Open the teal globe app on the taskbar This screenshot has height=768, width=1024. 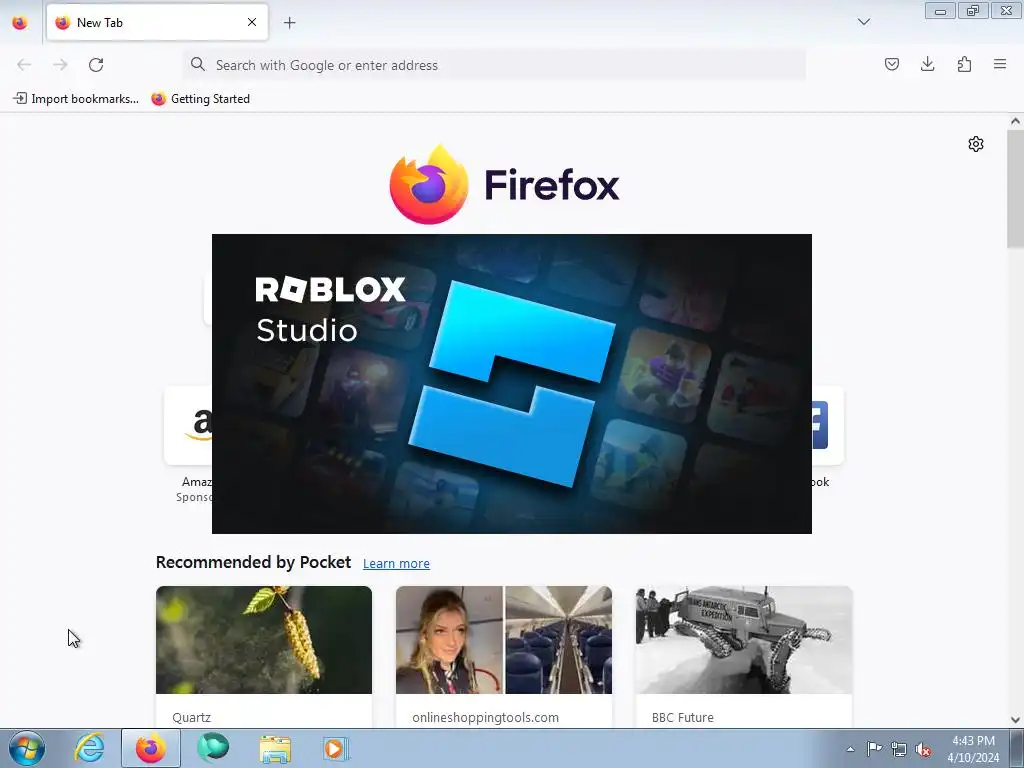pos(213,748)
